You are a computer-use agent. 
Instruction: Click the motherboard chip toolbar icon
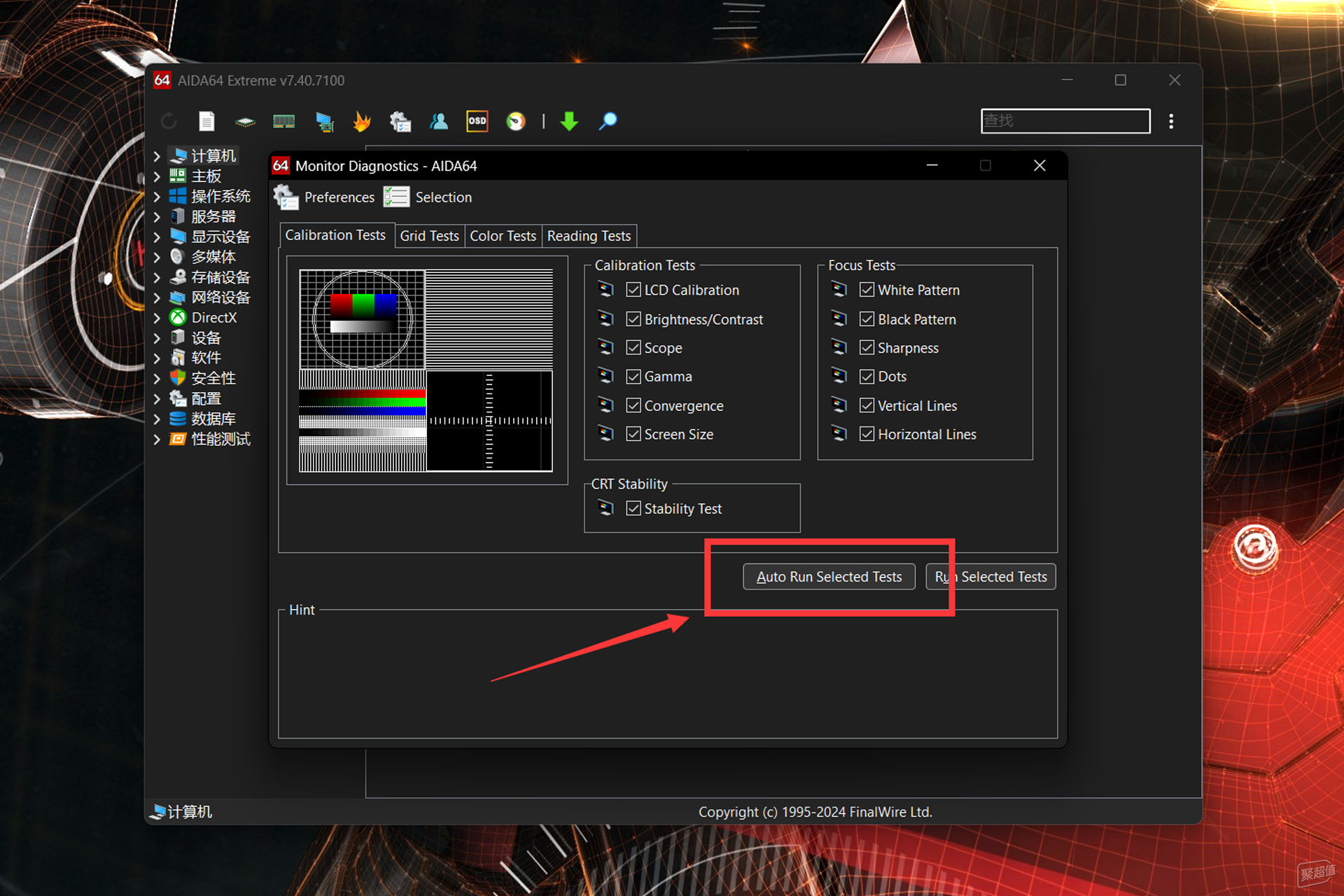pyautogui.click(x=245, y=122)
